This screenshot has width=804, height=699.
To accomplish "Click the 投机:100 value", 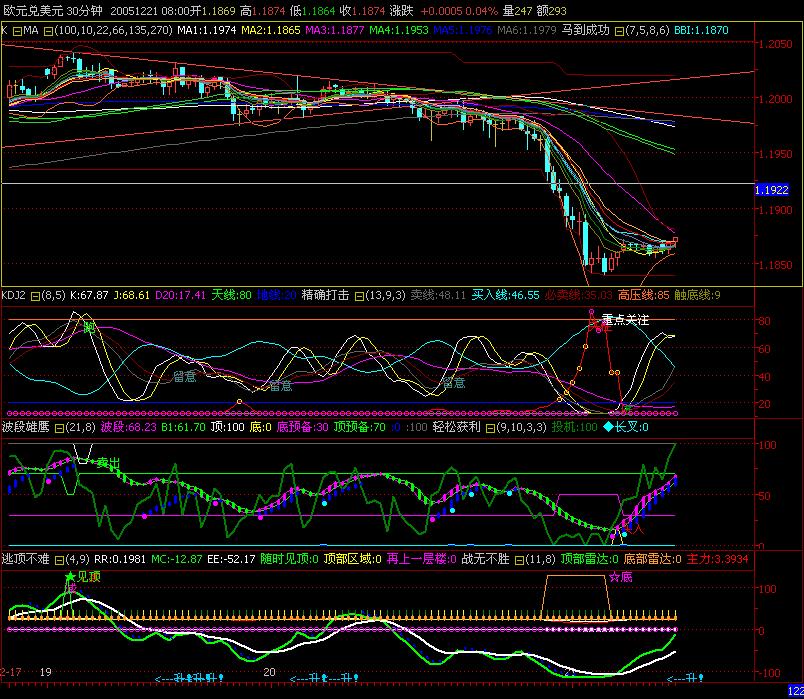I will (x=575, y=427).
